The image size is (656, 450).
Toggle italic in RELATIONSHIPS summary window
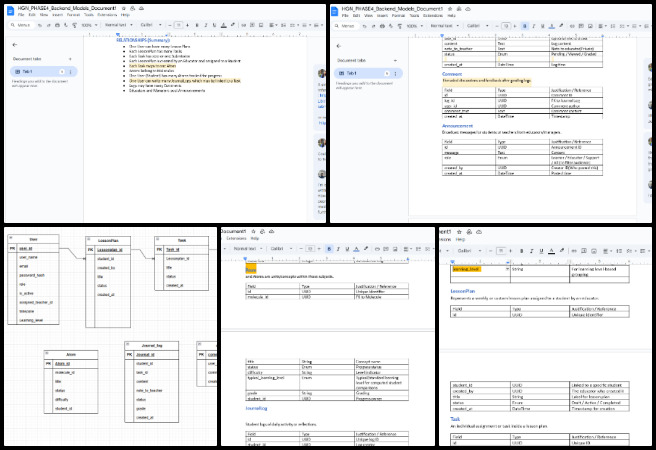point(205,25)
